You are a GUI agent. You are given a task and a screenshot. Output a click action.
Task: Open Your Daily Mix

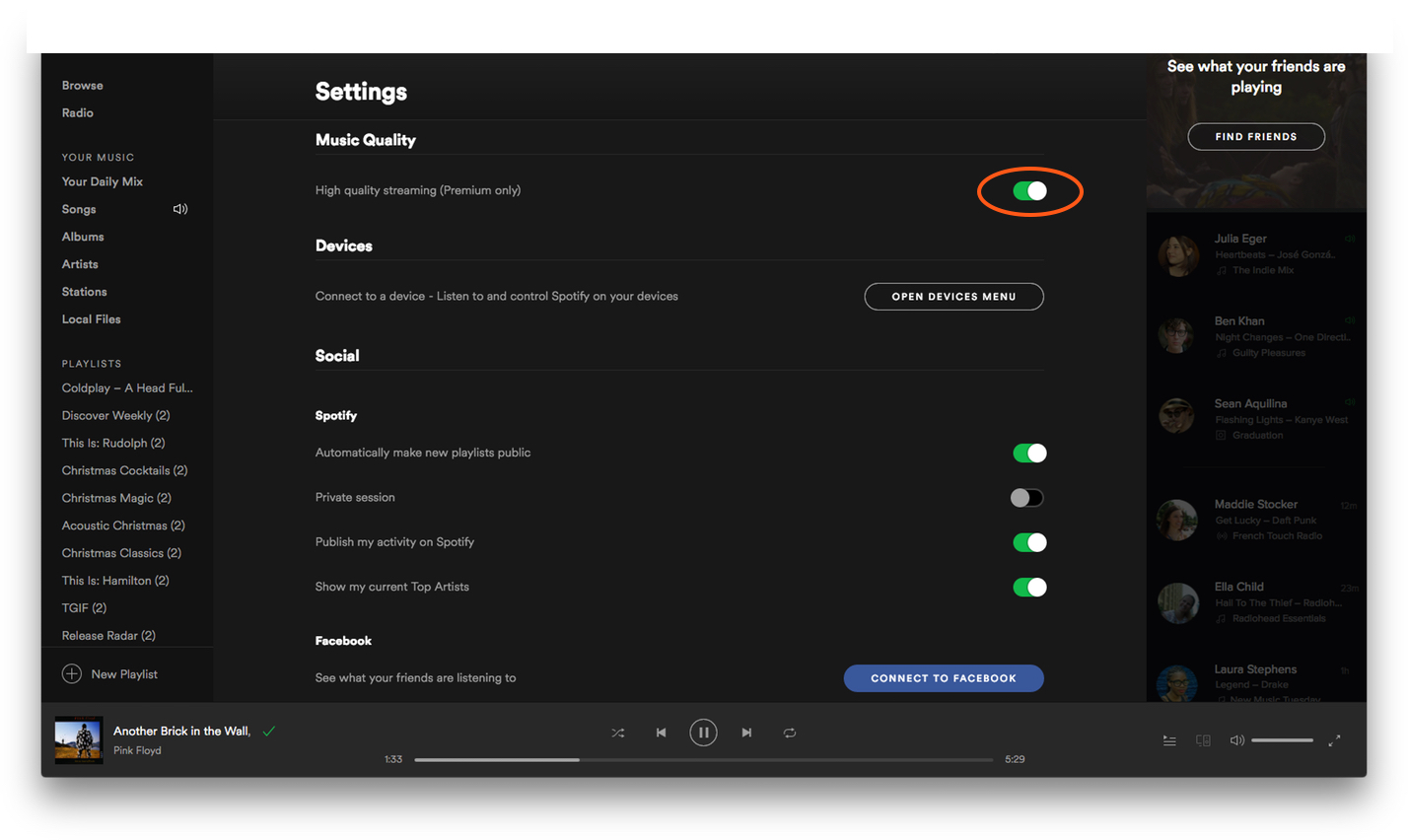[103, 181]
